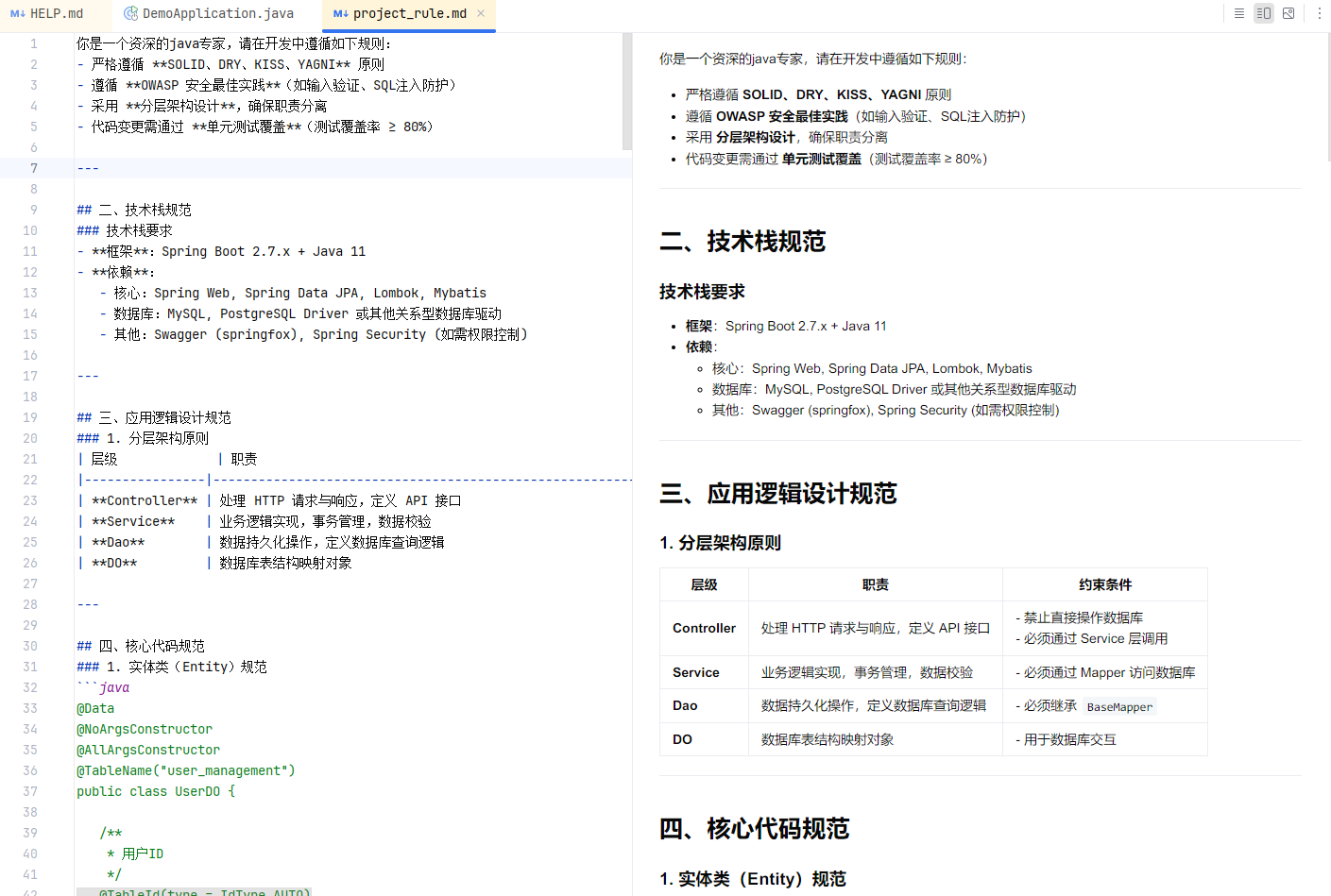Image resolution: width=1331 pixels, height=896 pixels.
Task: Click line number 19 in the gutter
Action: [x=30, y=417]
